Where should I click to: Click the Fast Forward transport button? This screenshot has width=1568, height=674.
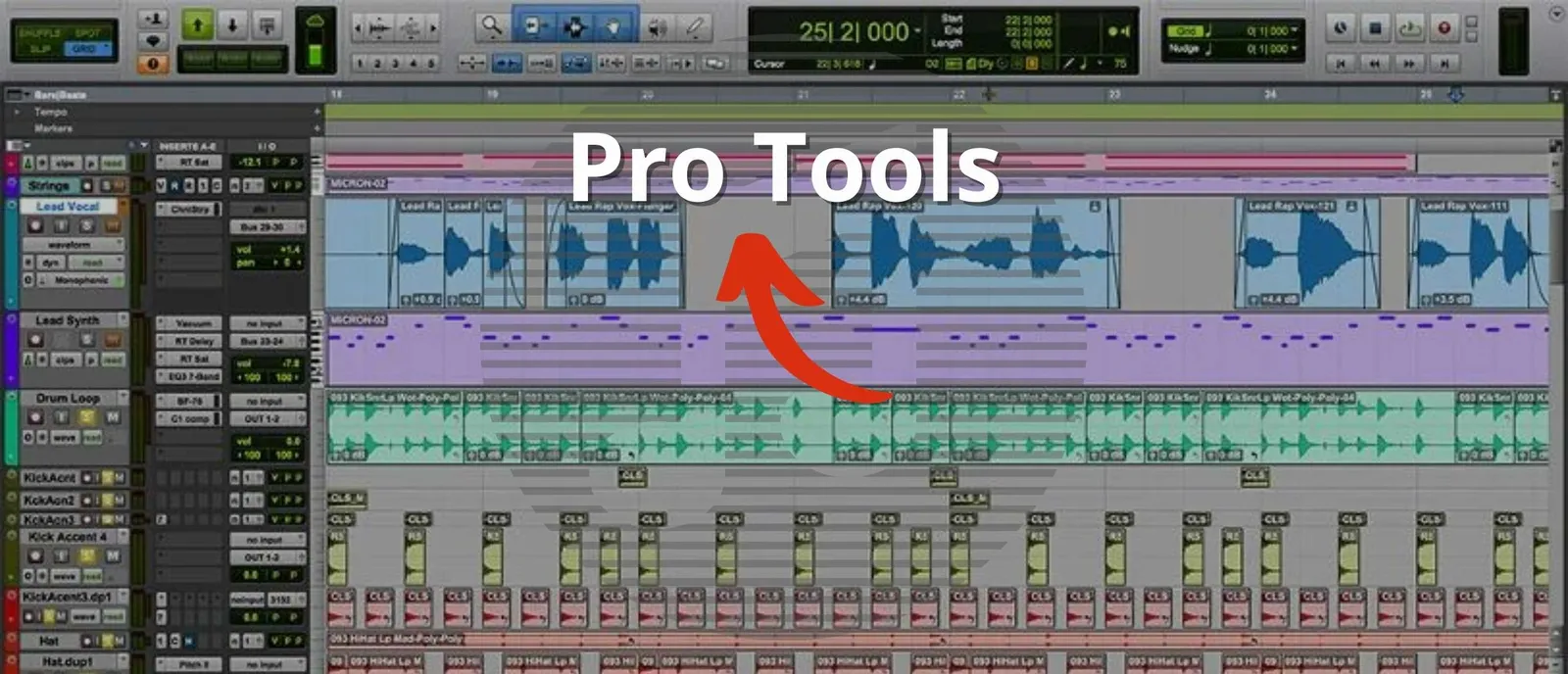click(1409, 63)
